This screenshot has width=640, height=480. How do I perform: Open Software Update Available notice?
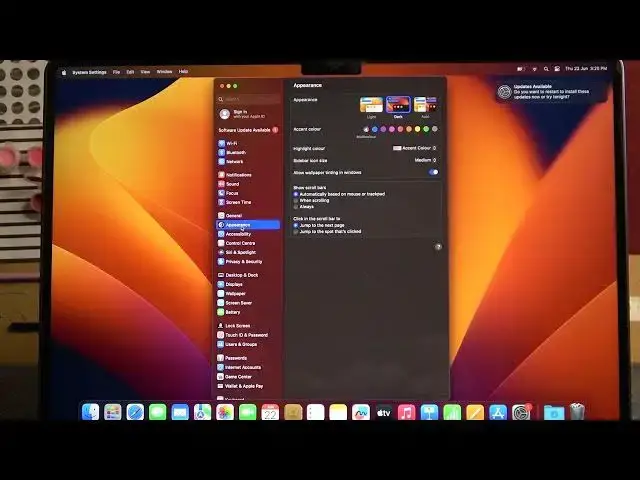(248, 130)
